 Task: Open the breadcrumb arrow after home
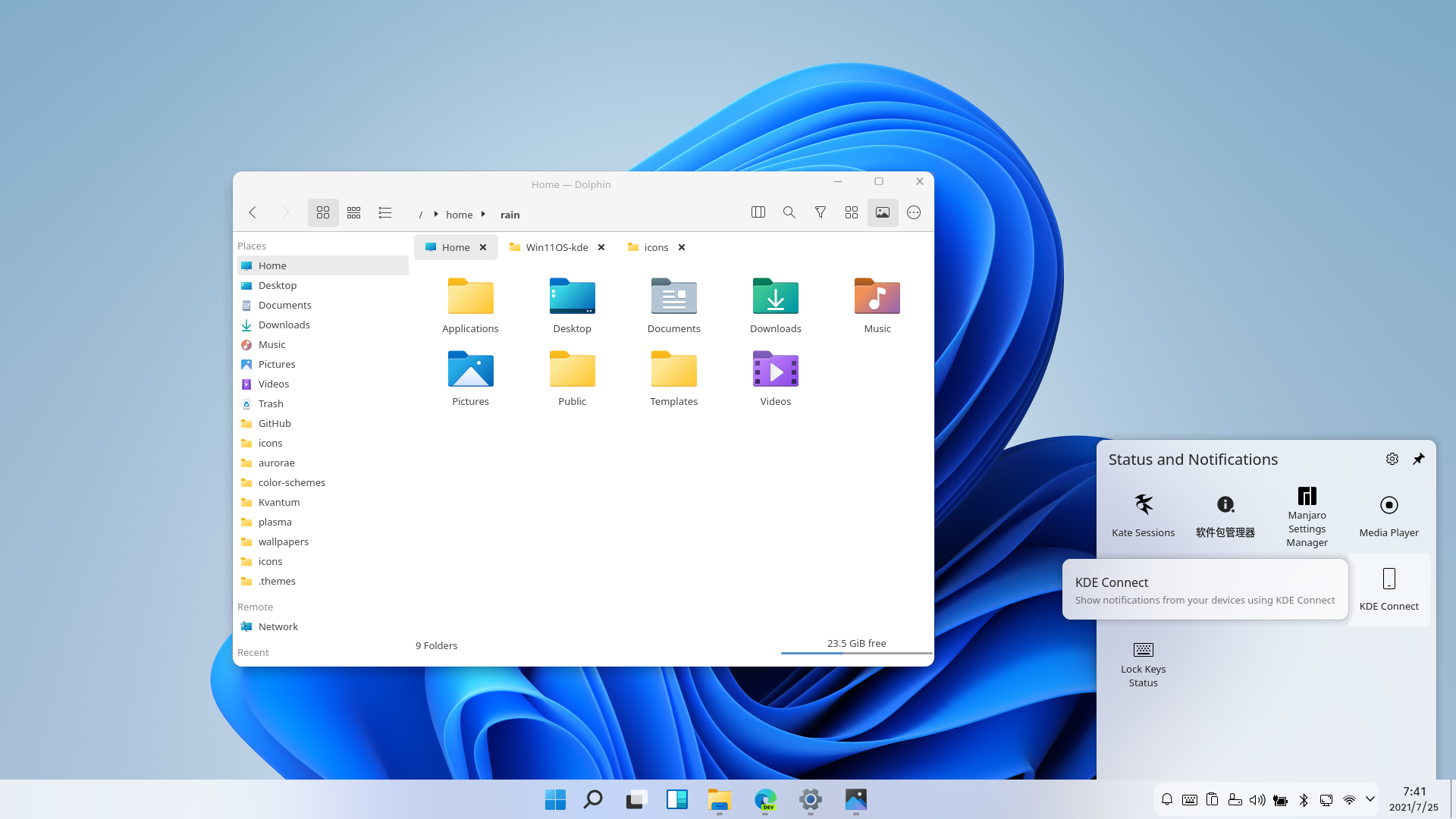483,215
